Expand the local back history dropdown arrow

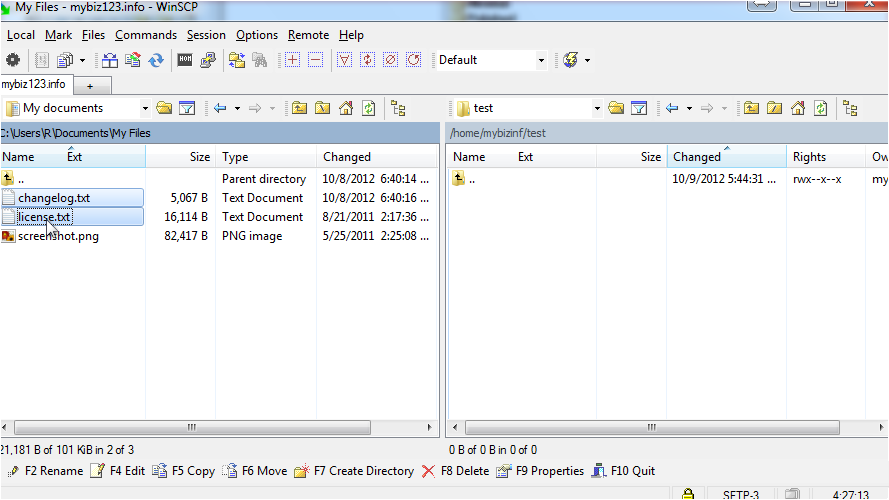point(238,108)
